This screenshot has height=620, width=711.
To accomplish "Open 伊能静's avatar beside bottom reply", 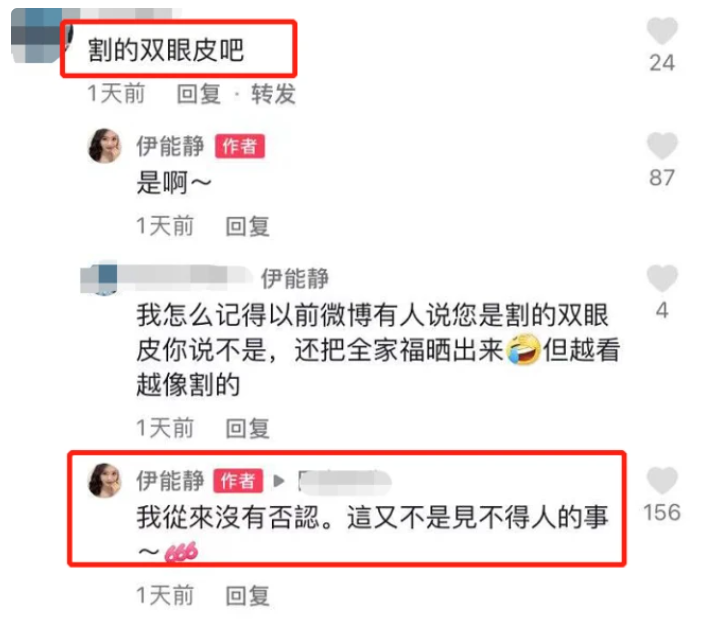I will pos(105,481).
